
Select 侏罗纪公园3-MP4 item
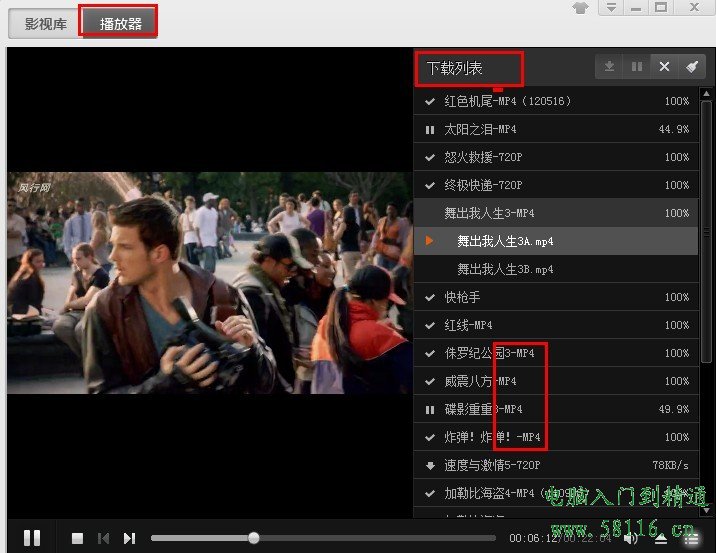tap(556, 353)
